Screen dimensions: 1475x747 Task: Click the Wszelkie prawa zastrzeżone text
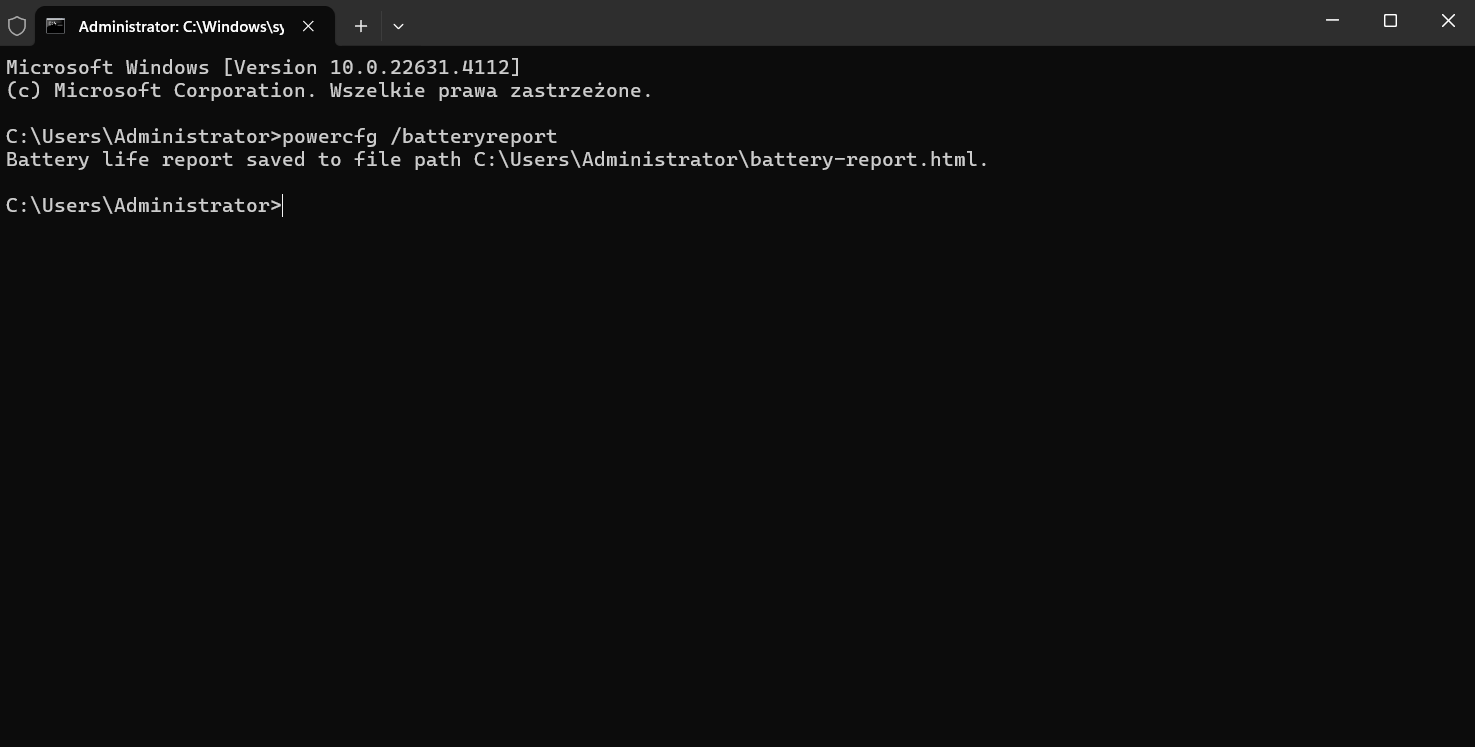[491, 91]
